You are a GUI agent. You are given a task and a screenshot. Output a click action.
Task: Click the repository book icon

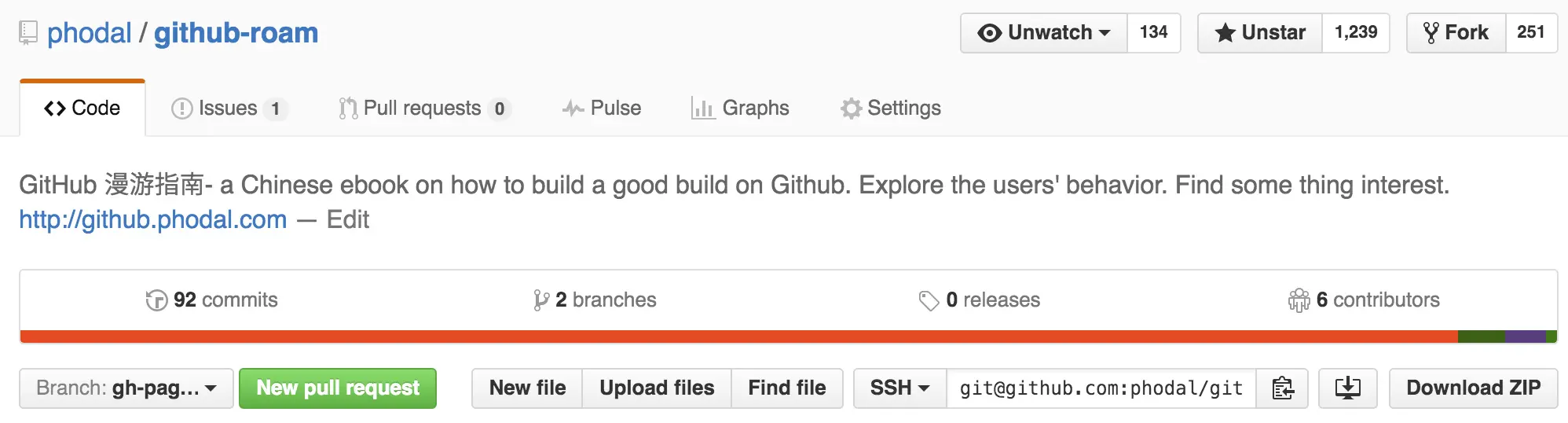(x=28, y=33)
